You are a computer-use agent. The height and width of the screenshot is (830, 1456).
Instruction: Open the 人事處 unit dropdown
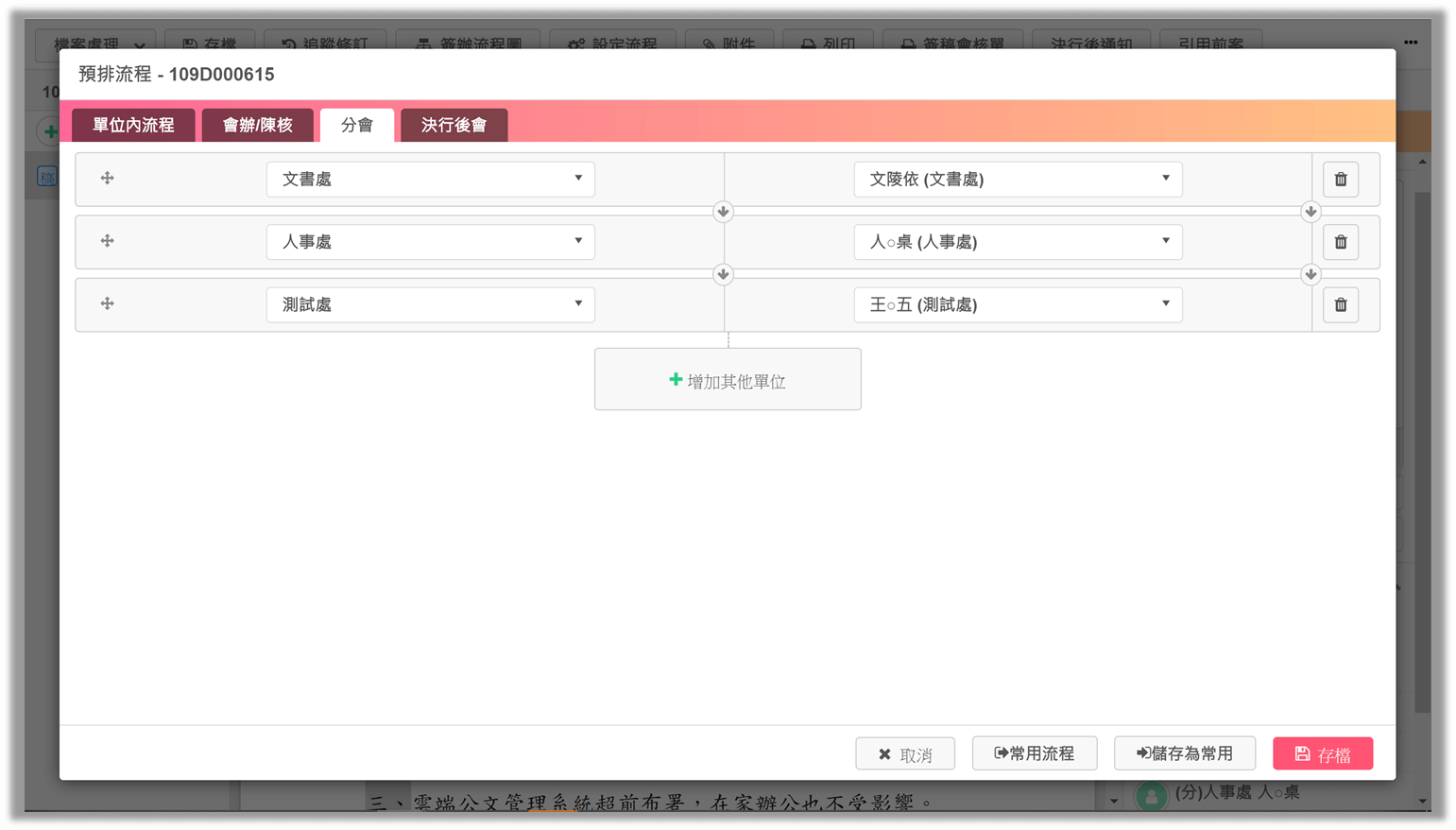click(x=430, y=242)
